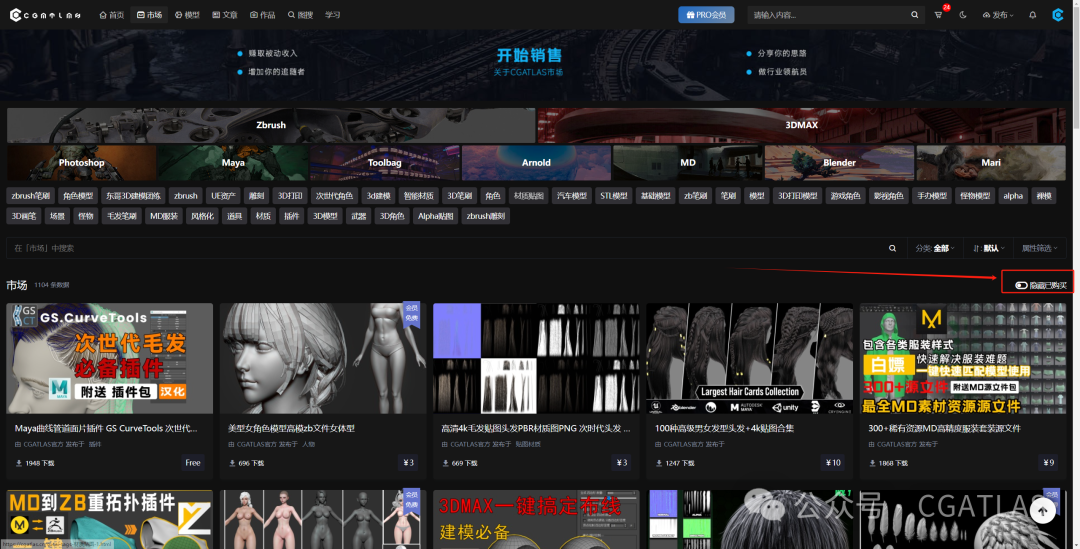The image size is (1080, 549).
Task: Open the Largest Hair Cards Collection thumbnail
Action: [749, 358]
